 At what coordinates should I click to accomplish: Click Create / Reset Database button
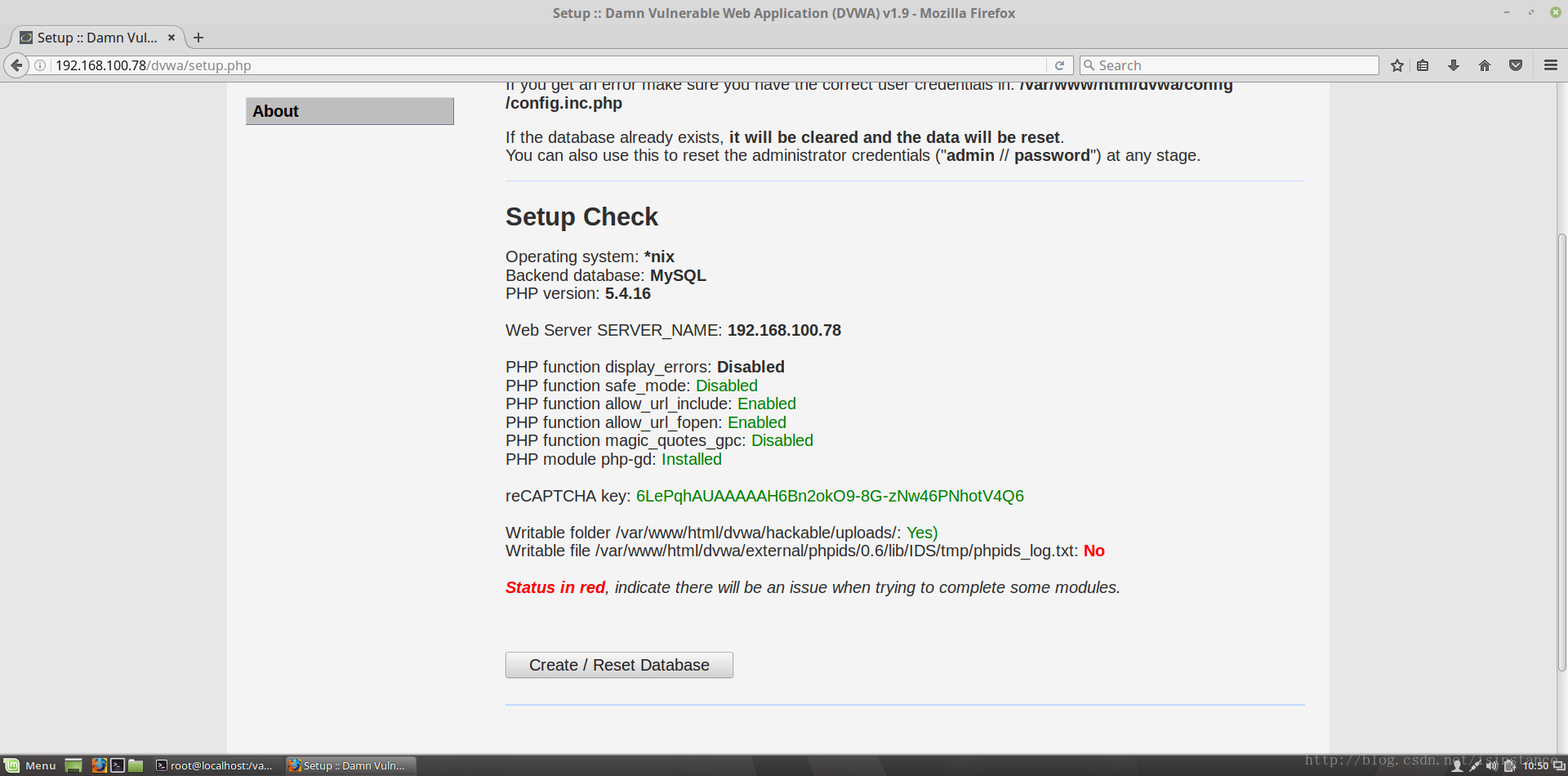click(619, 665)
